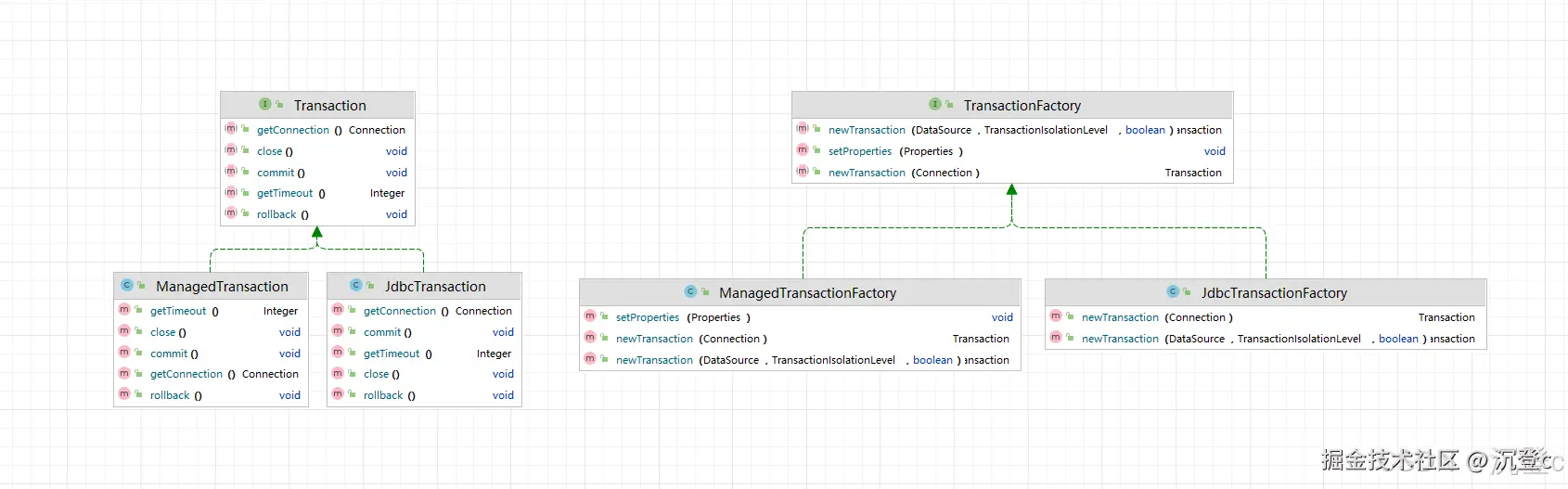Screen dimensions: 1568x489
Task: Click Integer return type in Transaction box
Action: pos(387,193)
